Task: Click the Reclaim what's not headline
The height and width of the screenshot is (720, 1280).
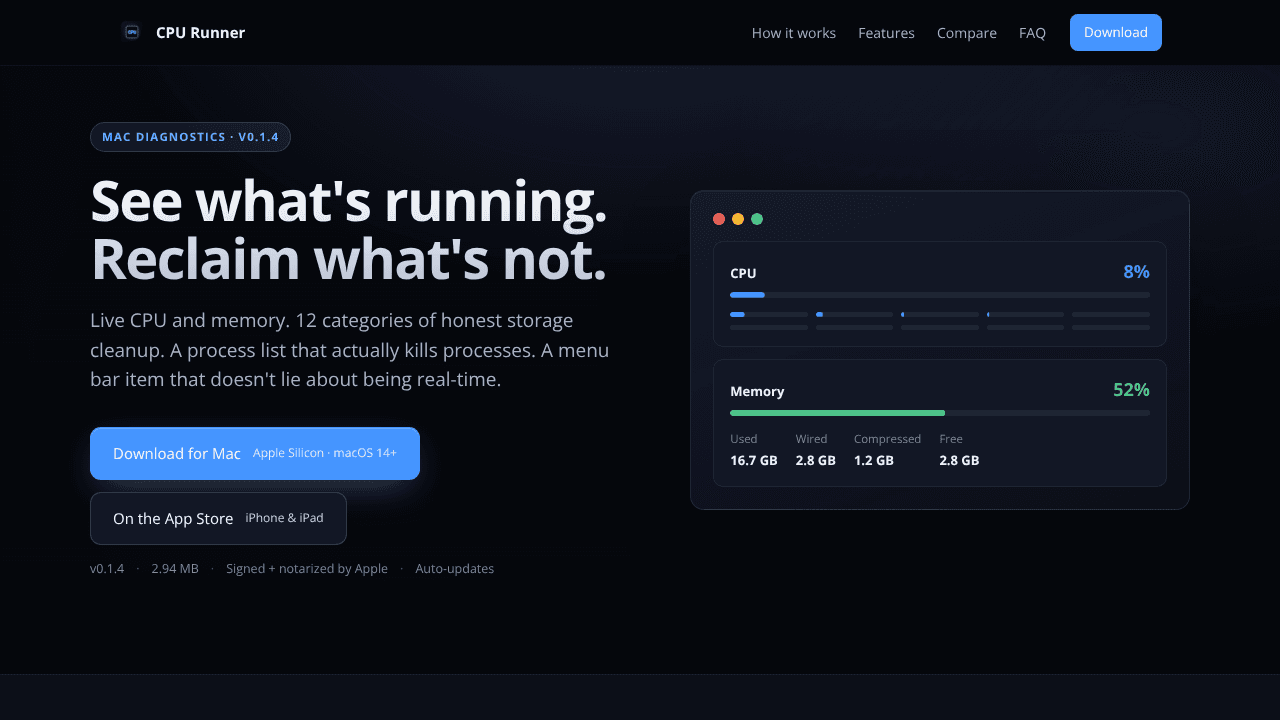Action: pyautogui.click(x=349, y=259)
